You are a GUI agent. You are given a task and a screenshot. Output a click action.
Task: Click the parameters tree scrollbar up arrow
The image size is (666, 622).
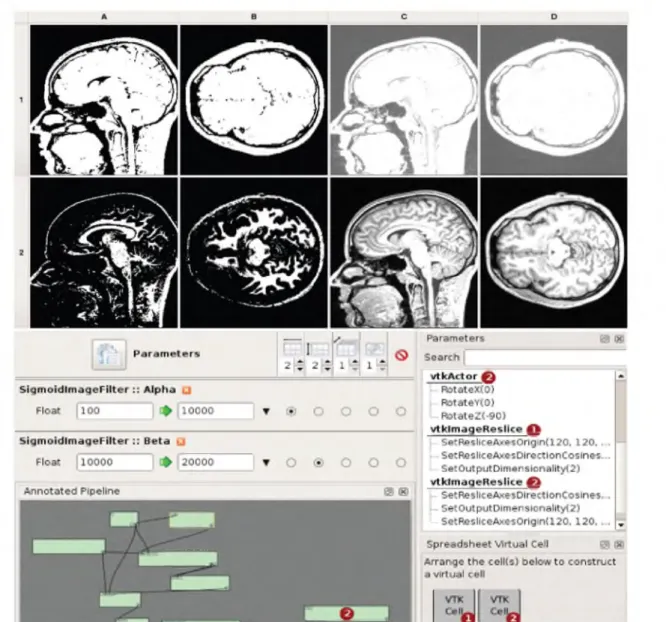coord(621,375)
